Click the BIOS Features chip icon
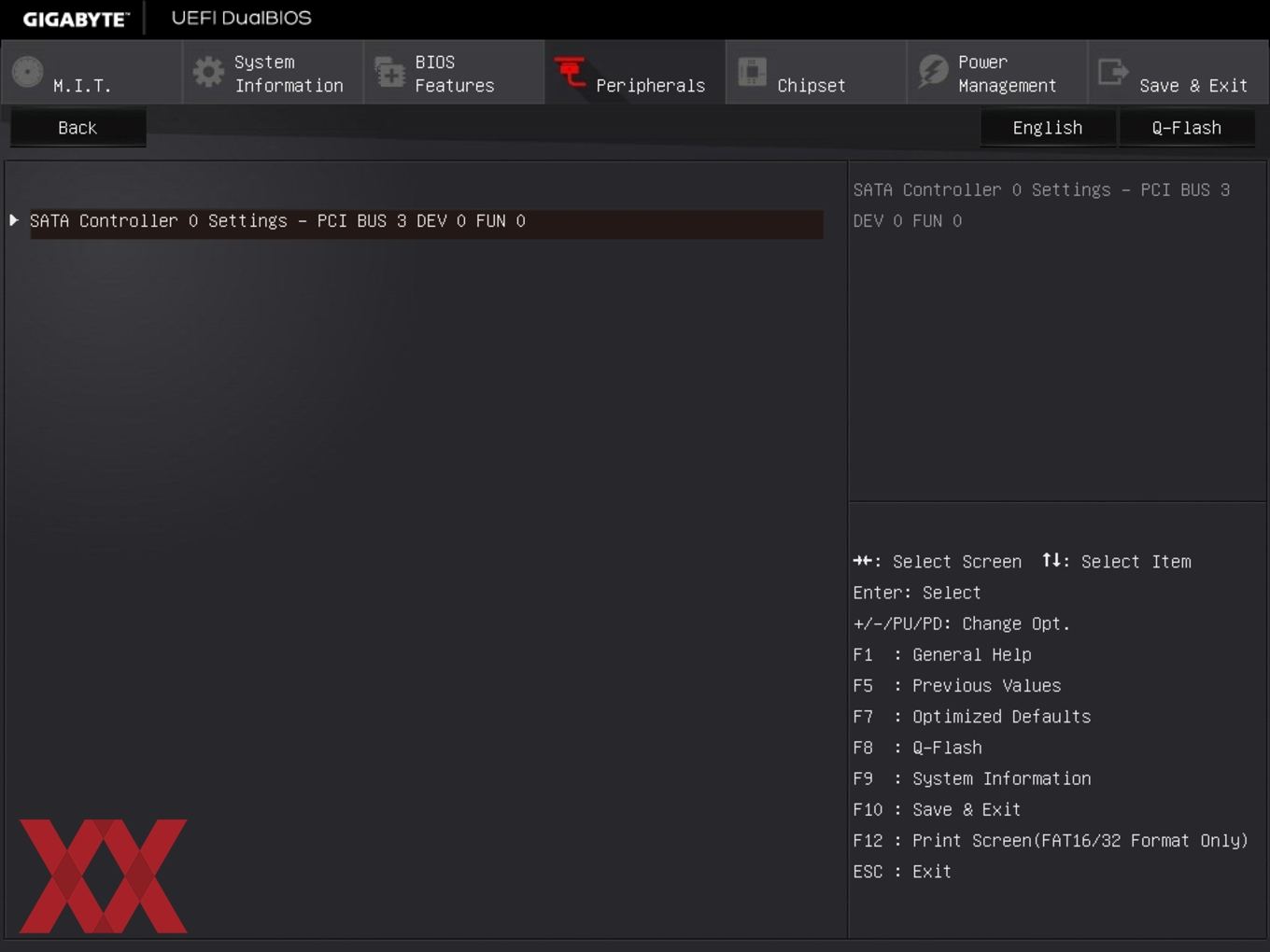The image size is (1270, 952). 389,72
